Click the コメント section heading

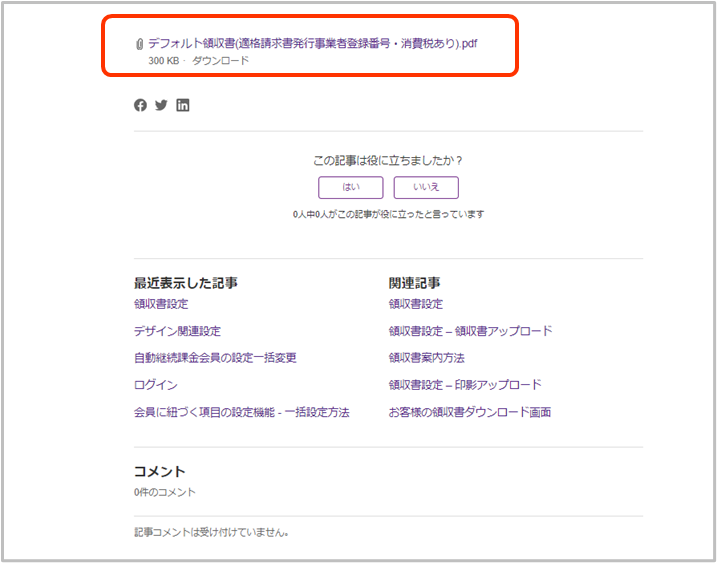click(160, 471)
